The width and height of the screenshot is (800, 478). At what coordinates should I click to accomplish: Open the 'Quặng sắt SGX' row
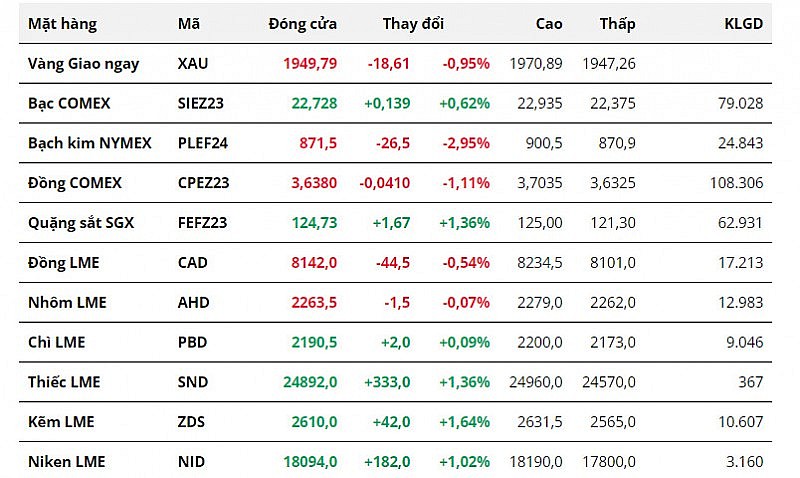coord(80,223)
